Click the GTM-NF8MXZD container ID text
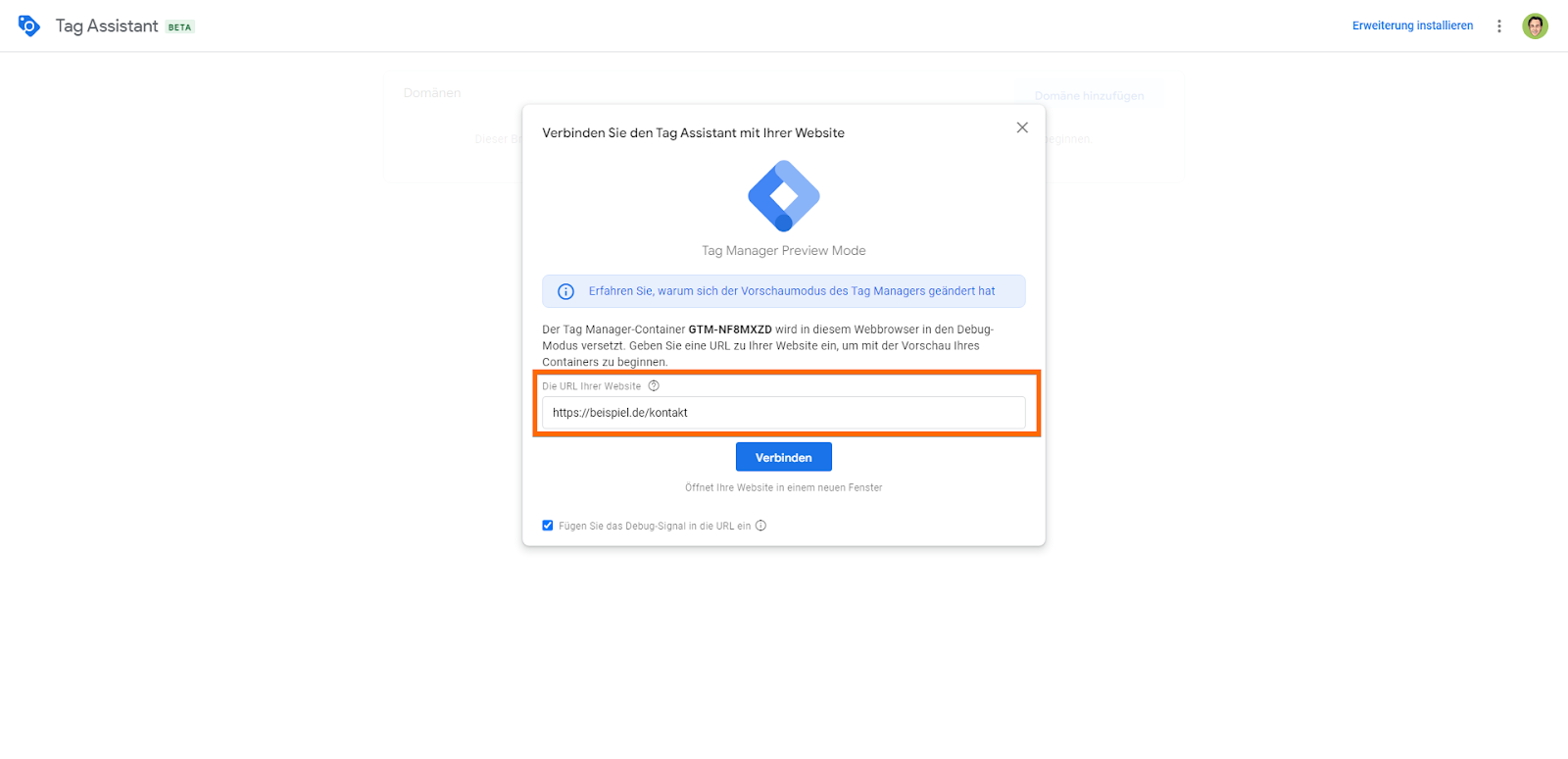 tap(730, 329)
